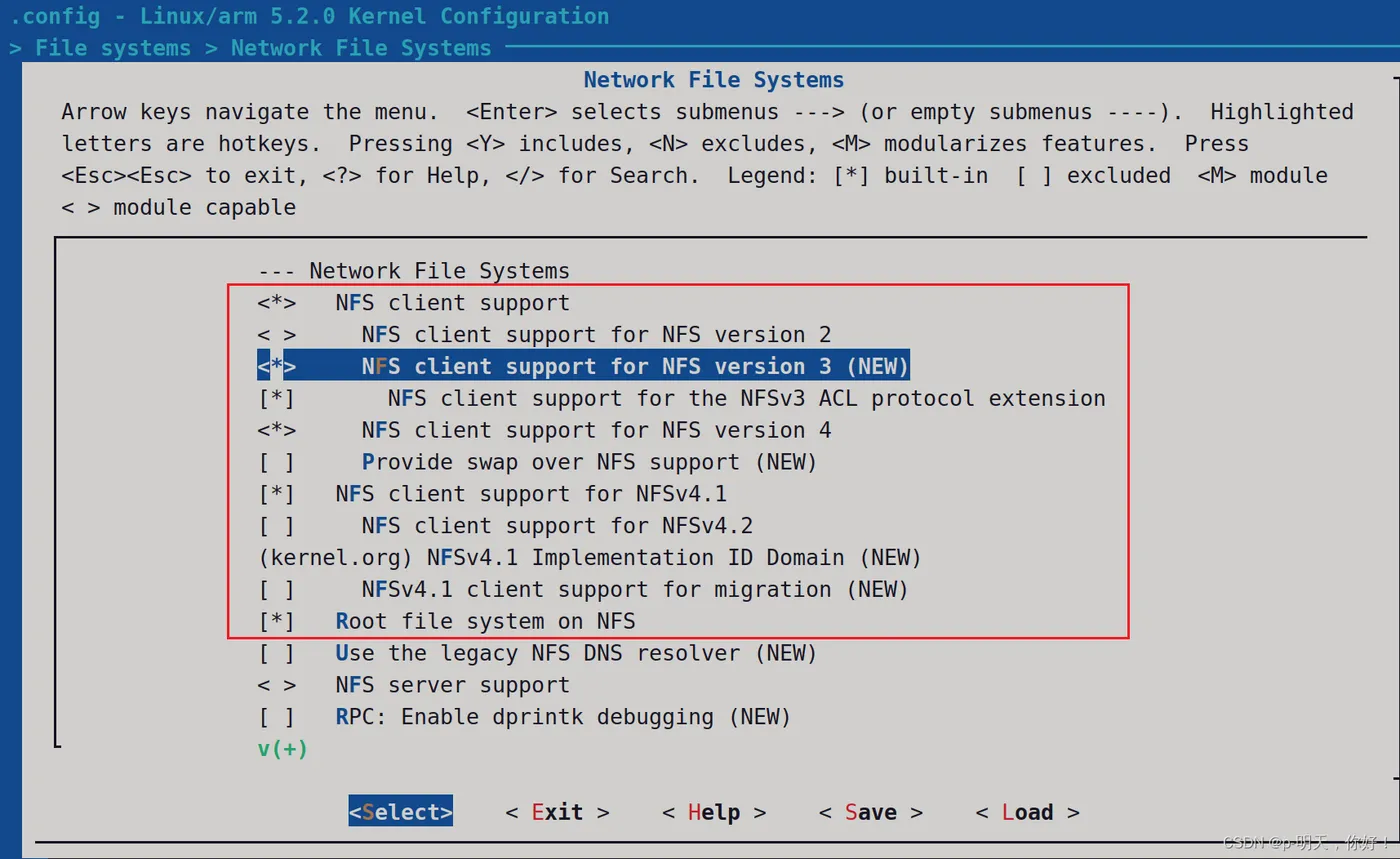Toggle NFS version 2 client support box
This screenshot has width=1400, height=859.
point(277,335)
